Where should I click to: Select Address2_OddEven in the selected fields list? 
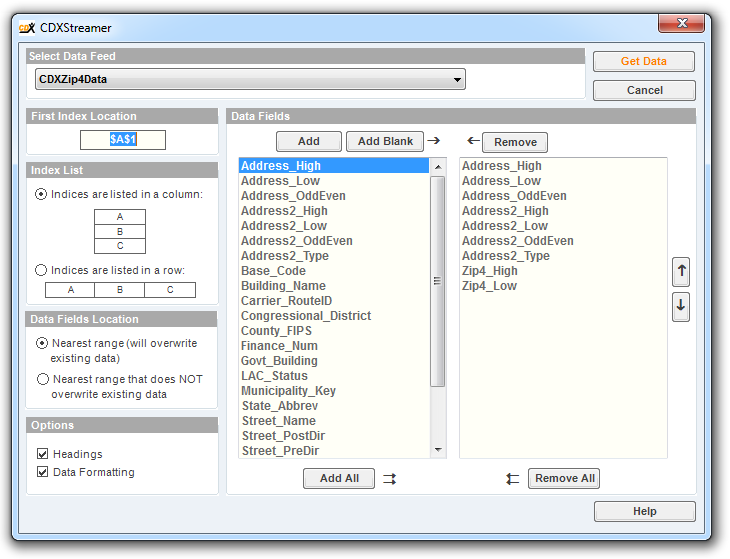click(x=563, y=241)
